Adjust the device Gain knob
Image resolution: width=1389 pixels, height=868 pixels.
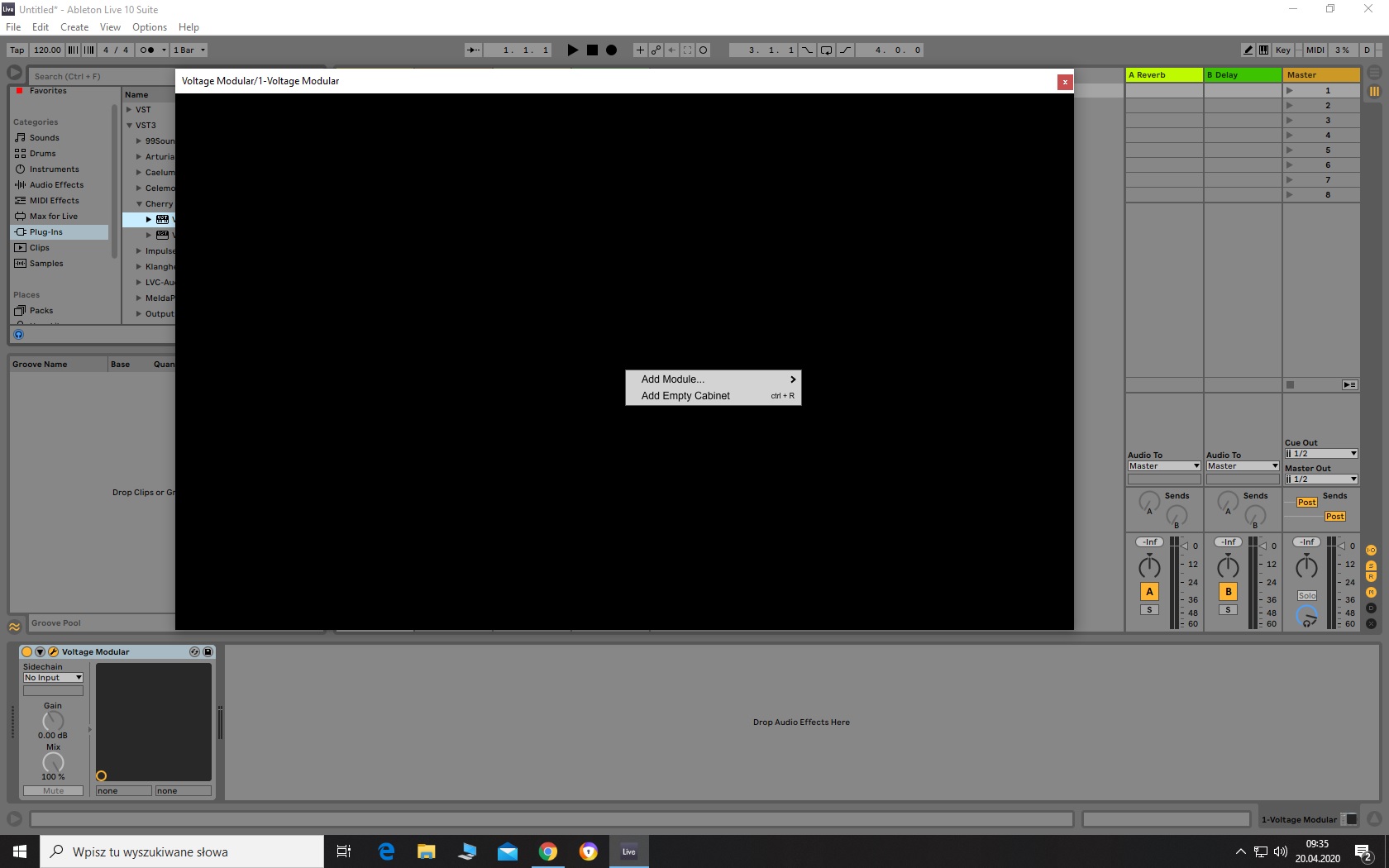[x=53, y=721]
